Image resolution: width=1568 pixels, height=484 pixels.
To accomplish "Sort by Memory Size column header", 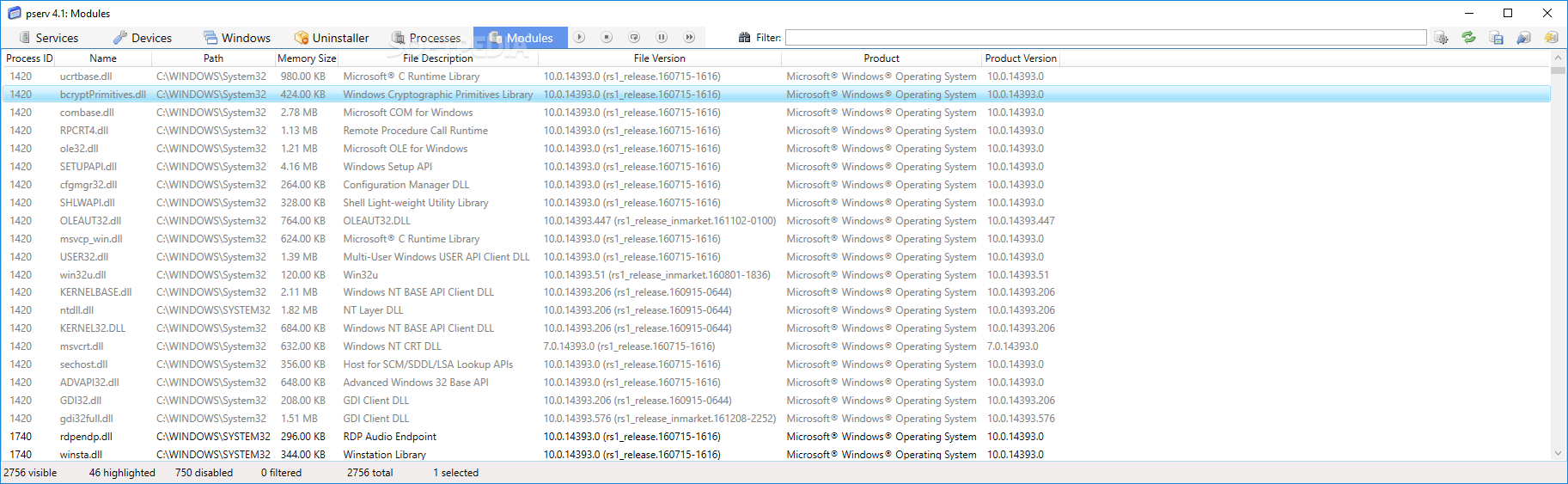I will (x=307, y=58).
